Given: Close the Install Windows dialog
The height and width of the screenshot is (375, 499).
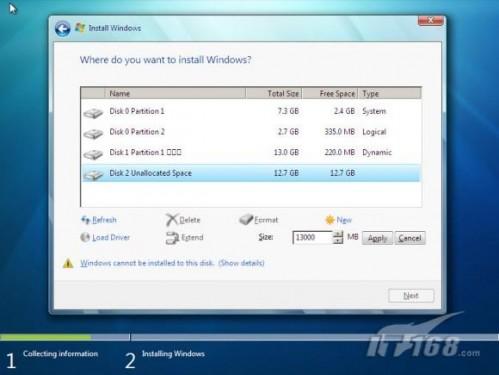Looking at the screenshot, I should (x=431, y=21).
